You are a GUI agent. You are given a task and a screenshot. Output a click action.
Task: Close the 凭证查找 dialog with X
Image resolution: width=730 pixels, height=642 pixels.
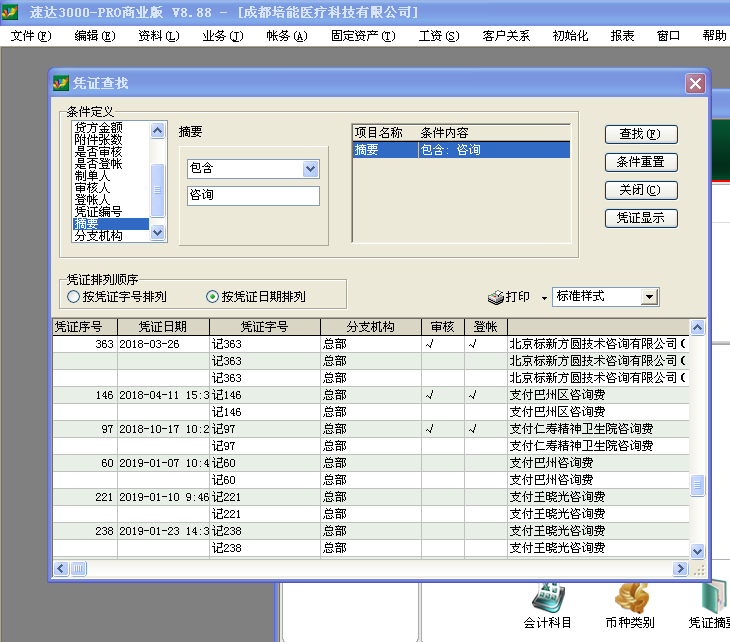[x=695, y=84]
